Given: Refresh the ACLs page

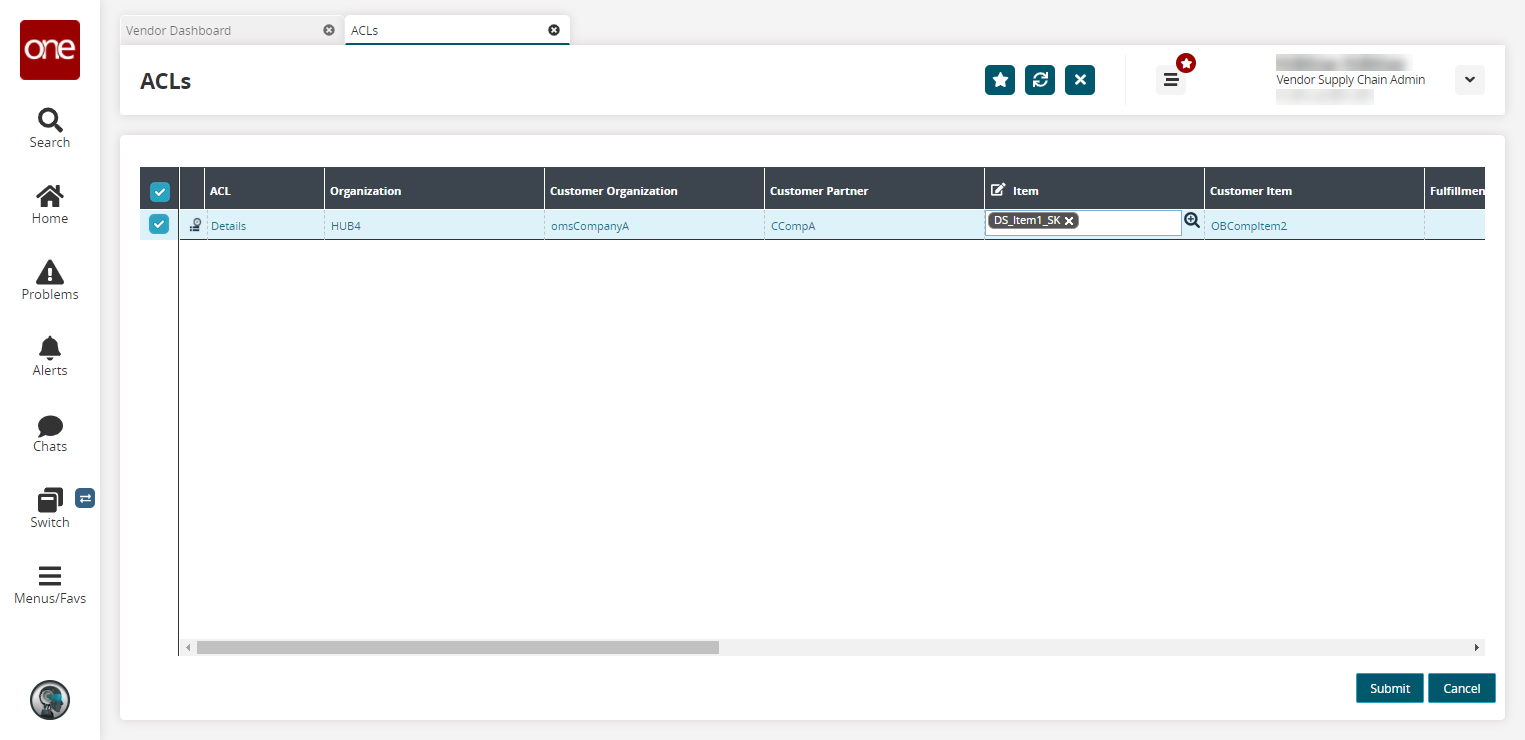Looking at the screenshot, I should [x=1040, y=80].
